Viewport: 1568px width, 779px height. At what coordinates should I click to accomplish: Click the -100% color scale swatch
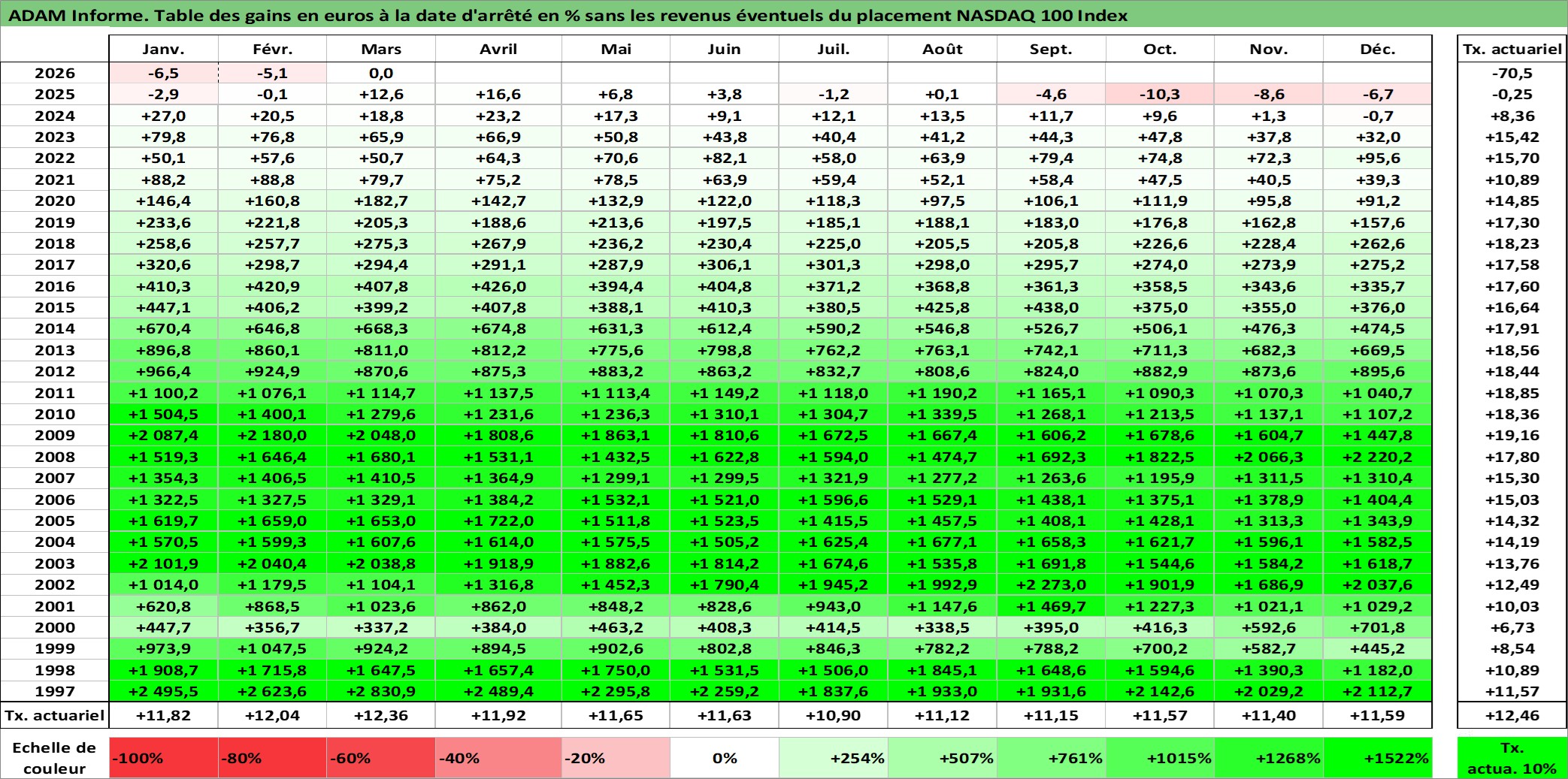tap(163, 758)
